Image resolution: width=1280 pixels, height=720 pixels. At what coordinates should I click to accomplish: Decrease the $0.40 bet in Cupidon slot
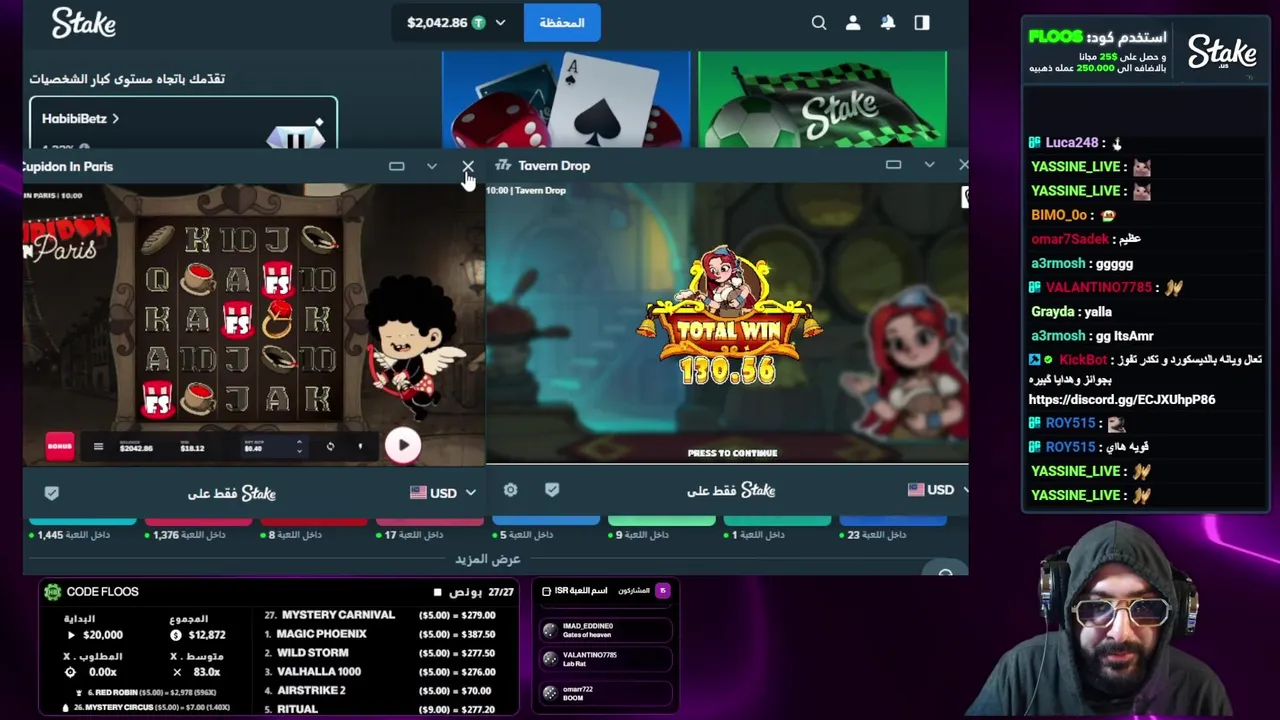click(299, 452)
